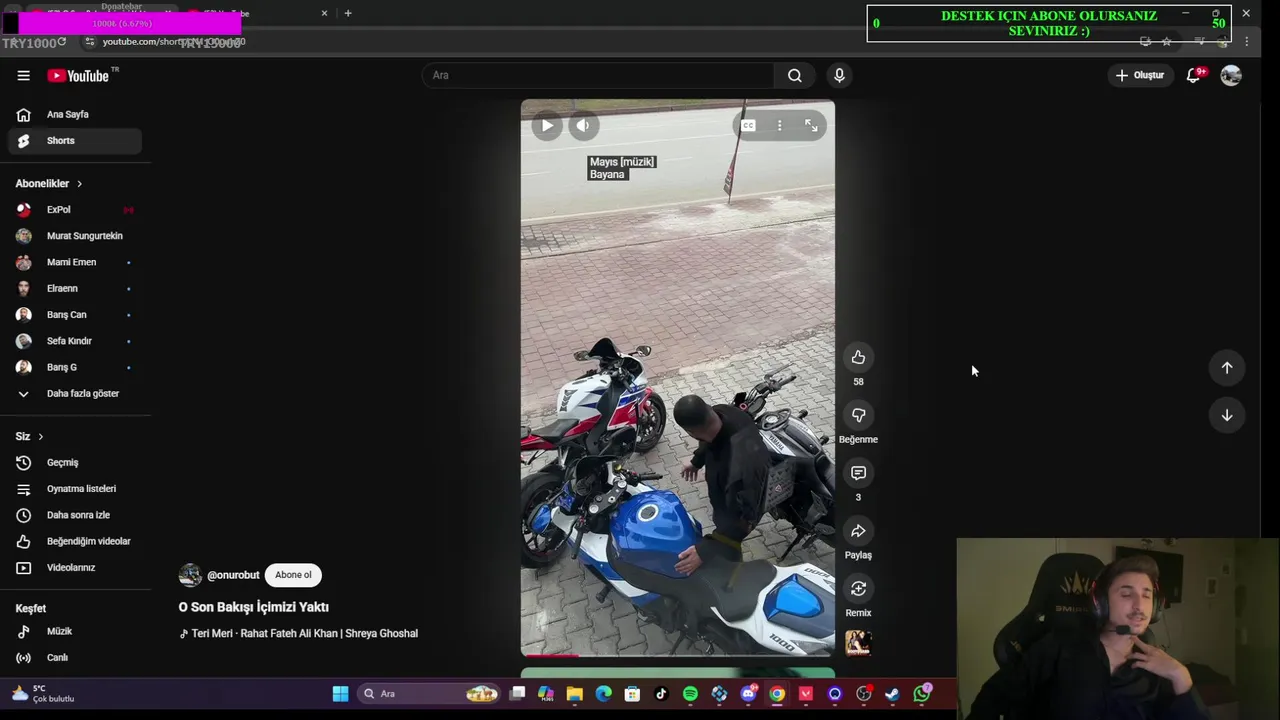This screenshot has height=720, width=1280.
Task: Go to the previous short with up arrow
Action: pyautogui.click(x=1227, y=368)
